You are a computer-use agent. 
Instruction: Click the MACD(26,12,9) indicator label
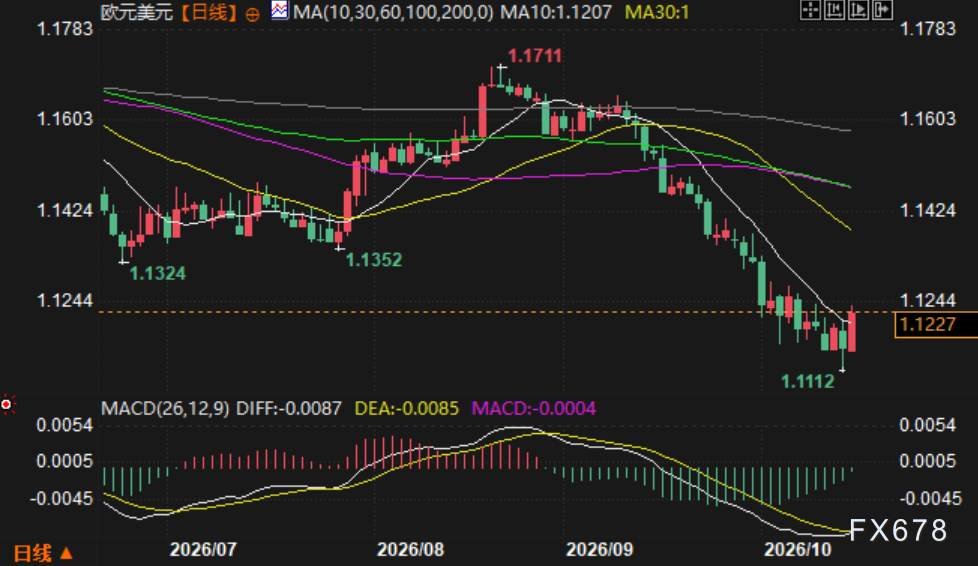[x=165, y=409]
